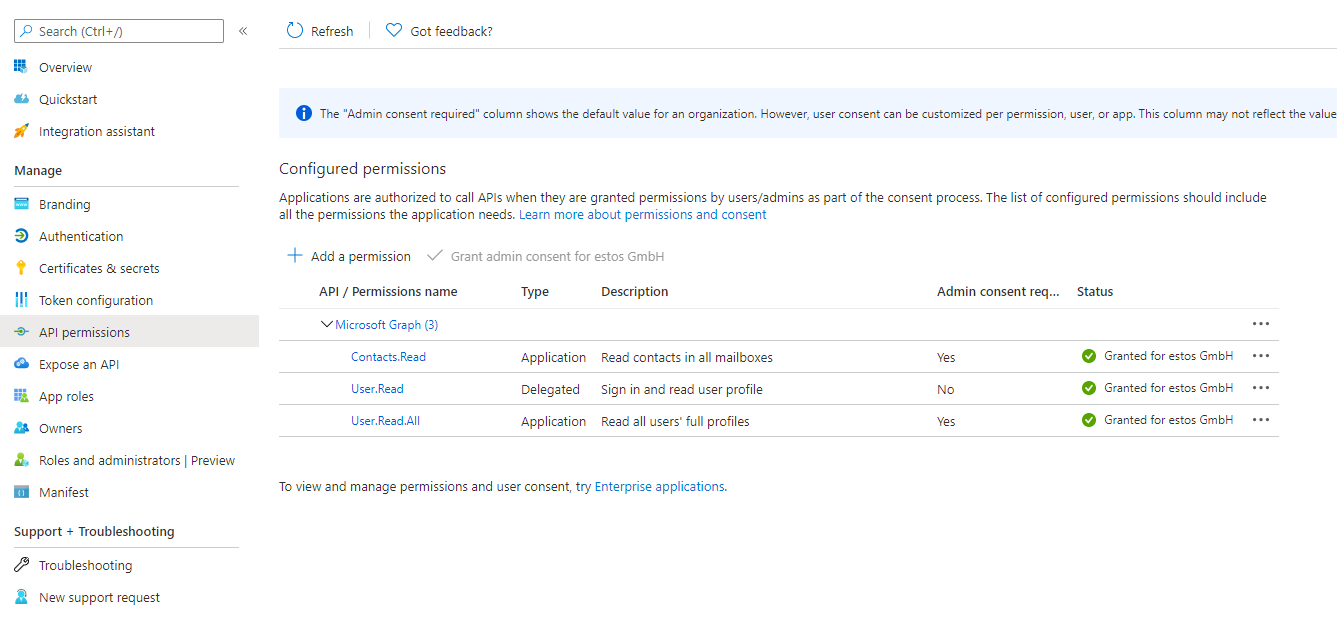Click the Certificates & secrets key icon
This screenshot has width=1337, height=620.
21,268
